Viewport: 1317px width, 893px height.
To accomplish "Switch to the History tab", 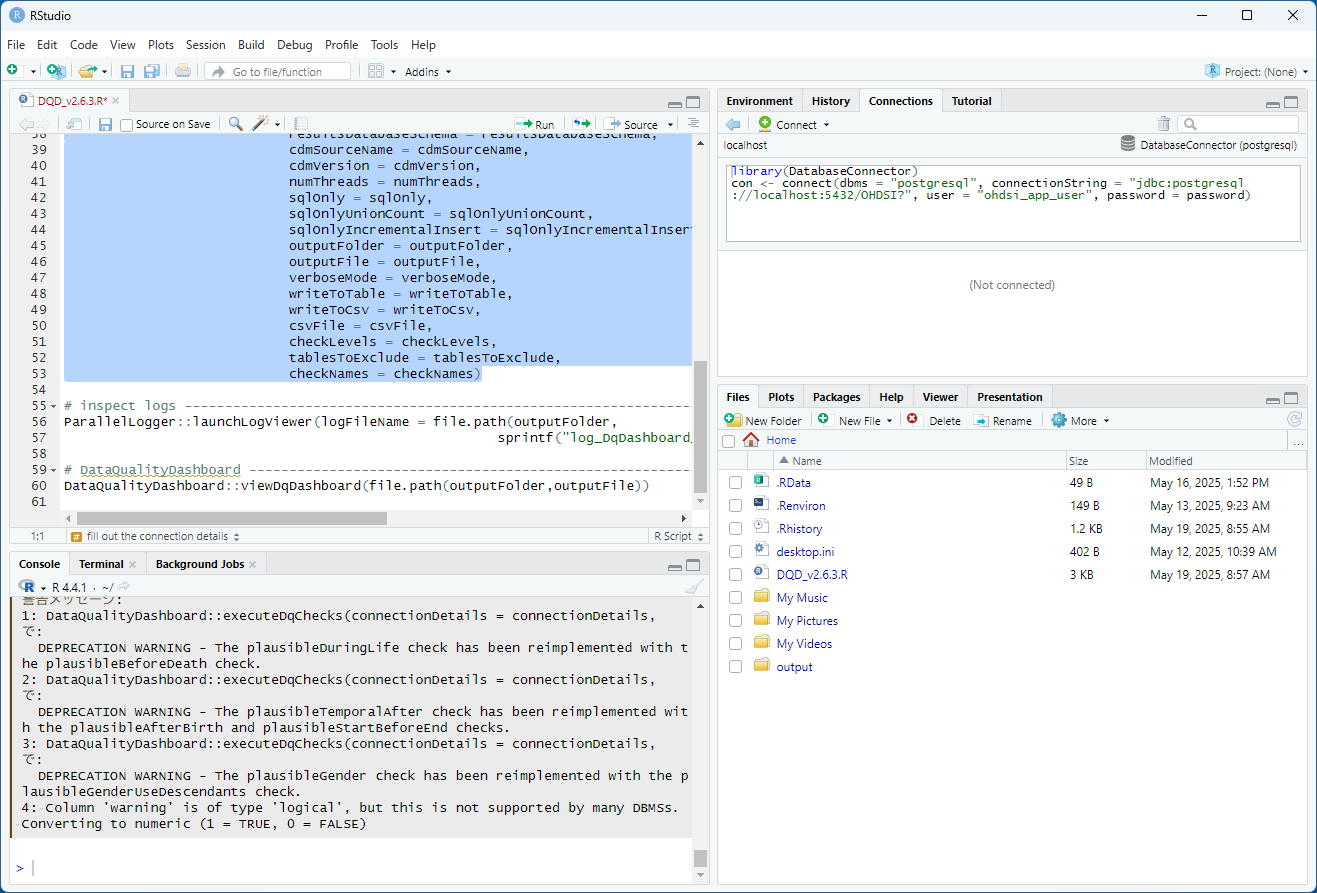I will pos(831,101).
